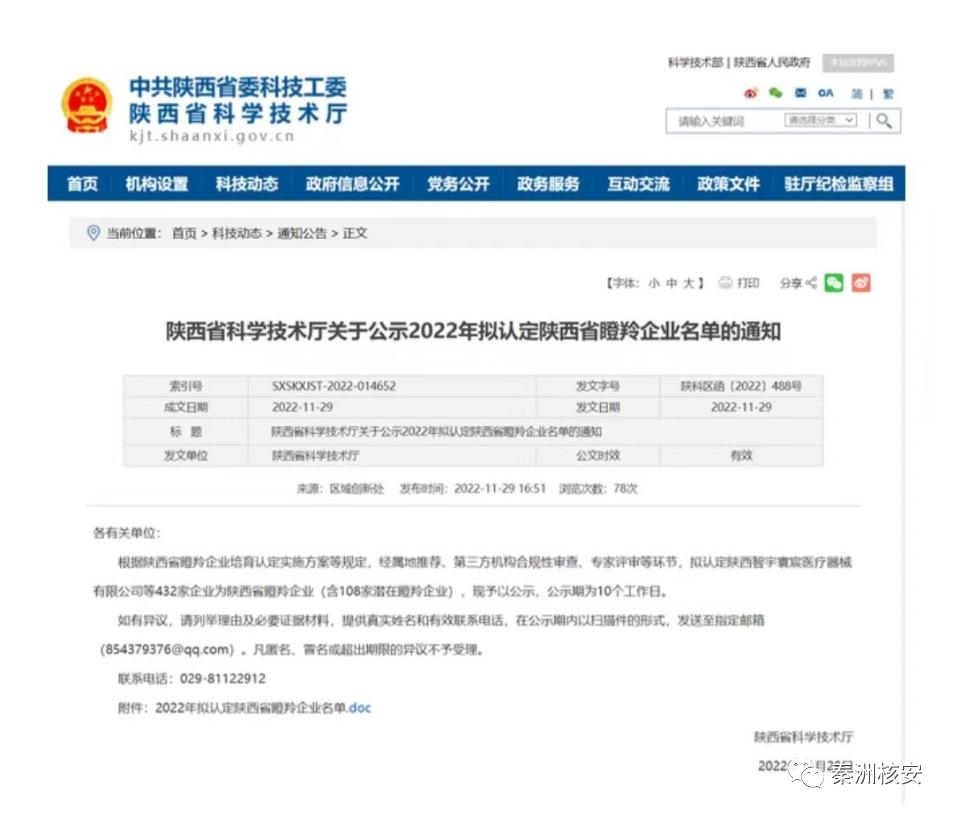Open the WeChat icon in header

[x=776, y=92]
